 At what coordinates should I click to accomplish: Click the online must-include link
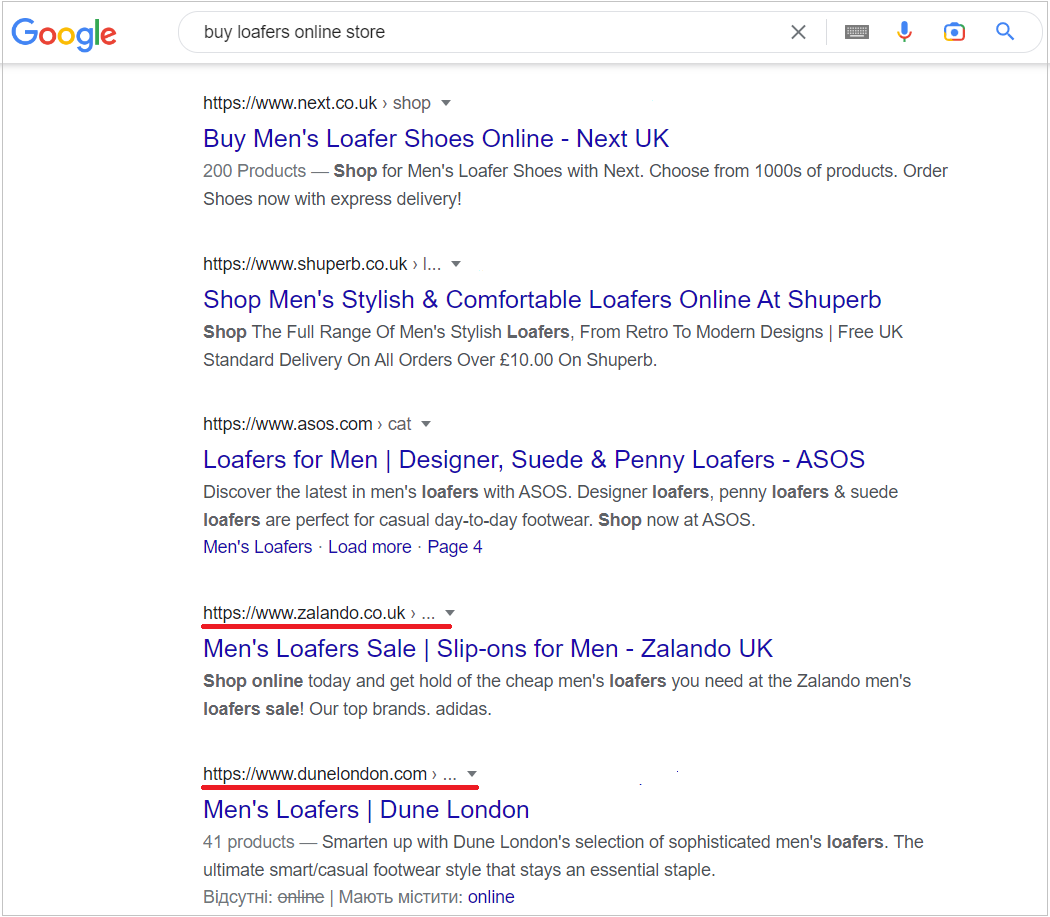491,897
